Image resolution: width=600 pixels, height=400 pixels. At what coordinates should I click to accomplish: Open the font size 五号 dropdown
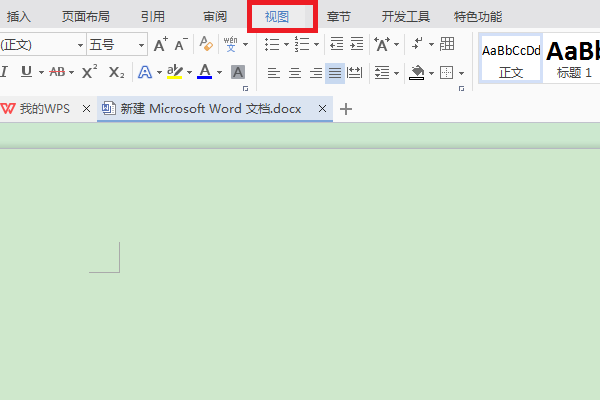point(141,45)
